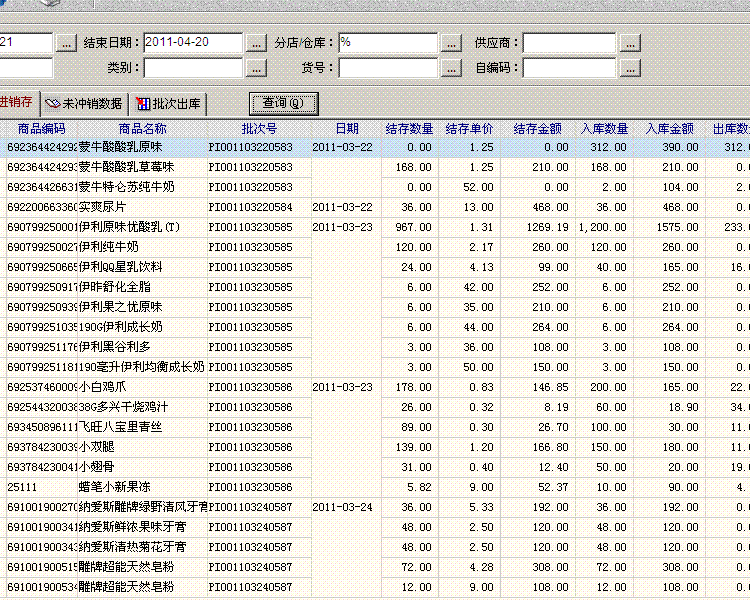Image resolution: width=750 pixels, height=600 pixels.
Task: Focus the 自编码 input field
Action: pos(569,68)
